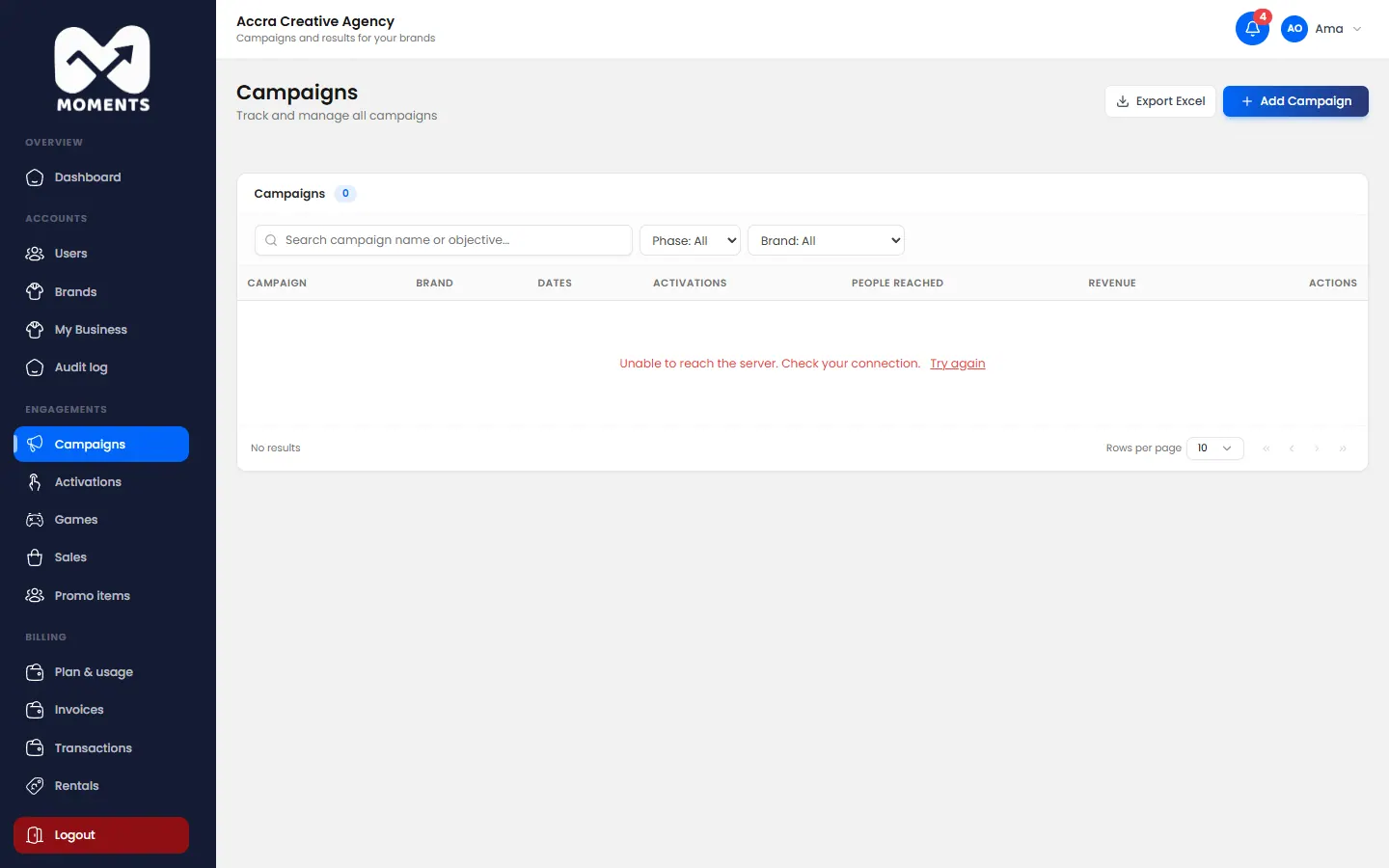
Task: Open notifications bell
Action: (x=1252, y=29)
